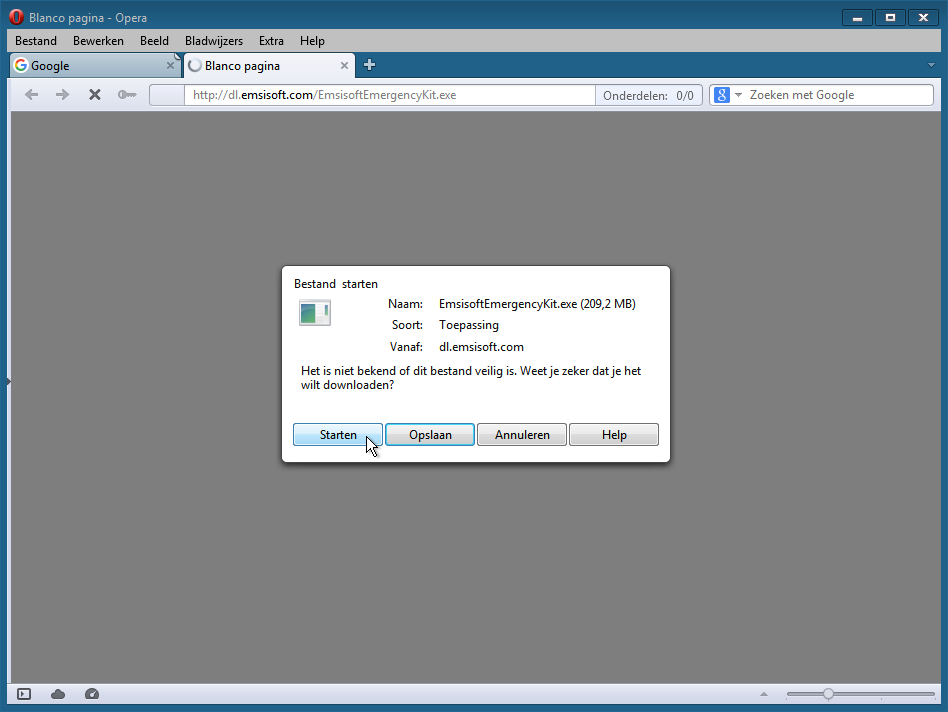Viewport: 948px width, 712px height.
Task: Maximize the Opera window
Action: pos(890,18)
